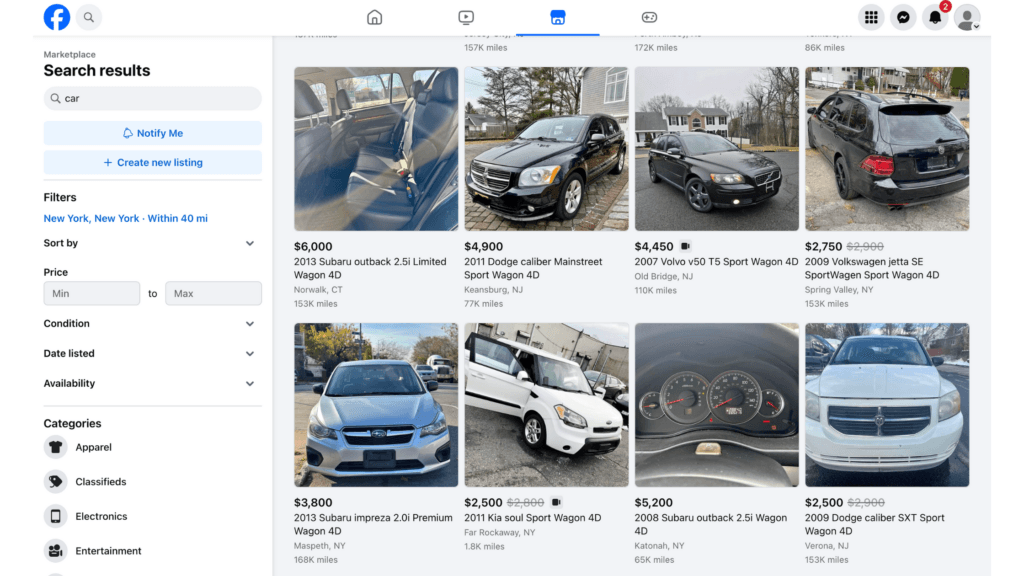Click the Facebook logo

coord(57,17)
